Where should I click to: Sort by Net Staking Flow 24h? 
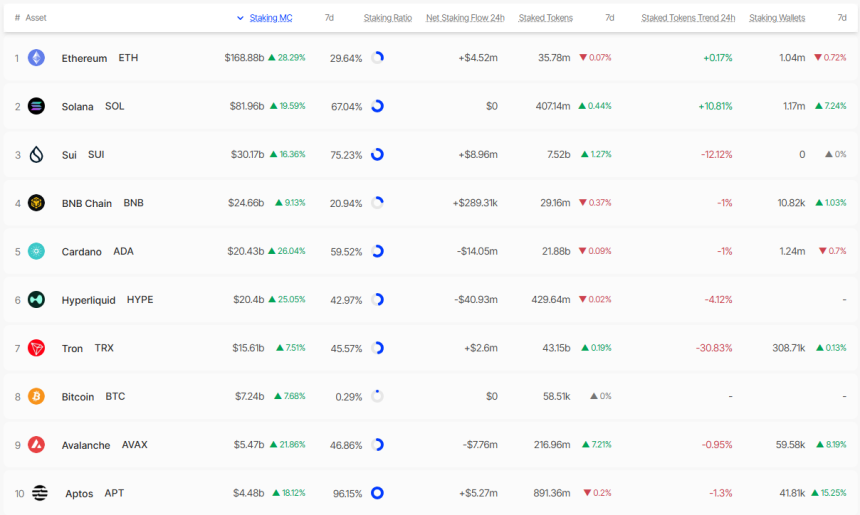click(x=465, y=18)
